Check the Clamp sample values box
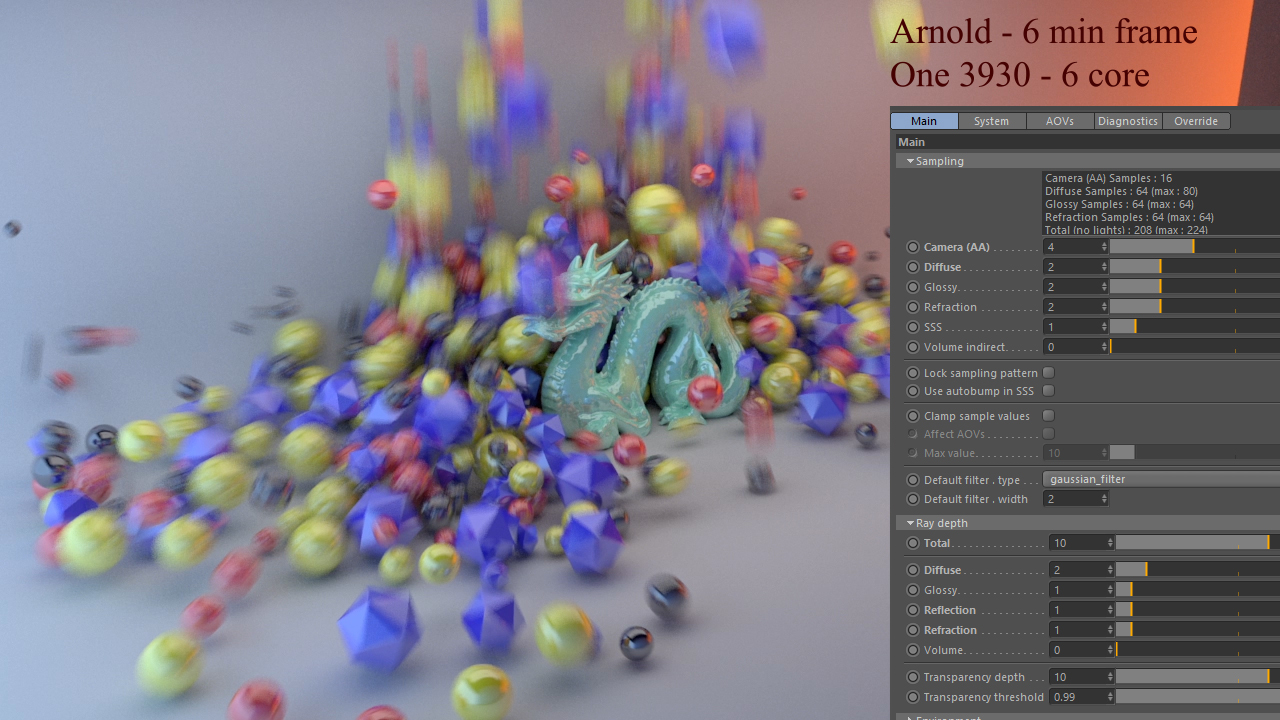This screenshot has width=1280, height=720. coord(1049,416)
